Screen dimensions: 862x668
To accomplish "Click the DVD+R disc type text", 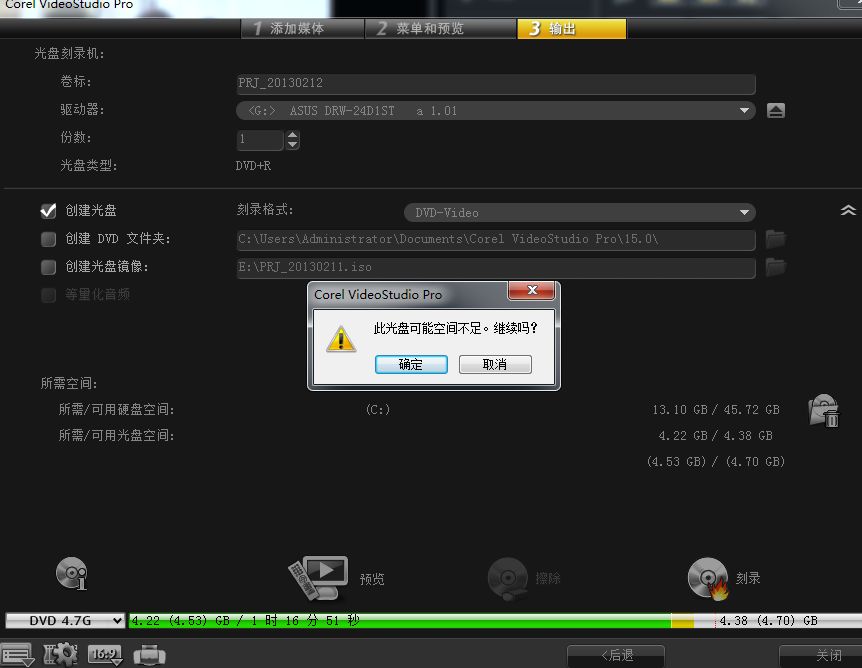I will [253, 166].
